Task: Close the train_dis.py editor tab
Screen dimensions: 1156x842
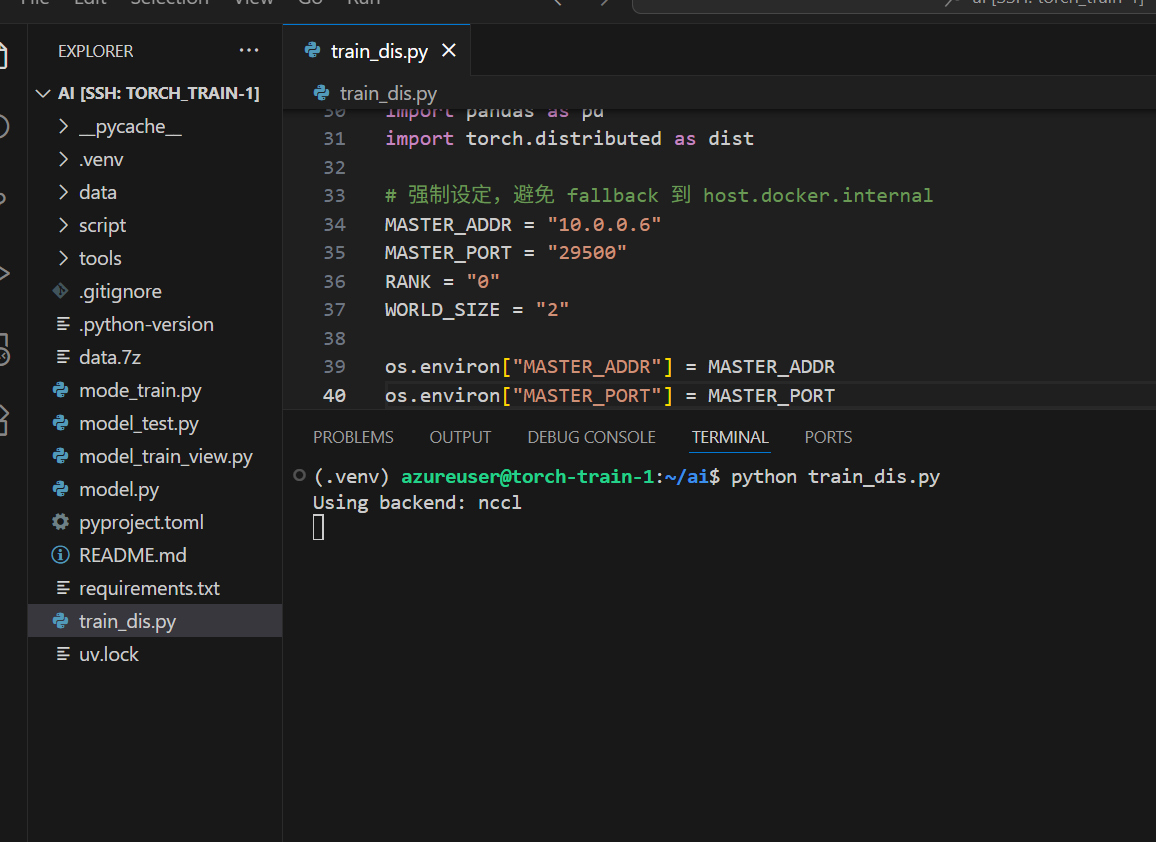Action: tap(449, 51)
